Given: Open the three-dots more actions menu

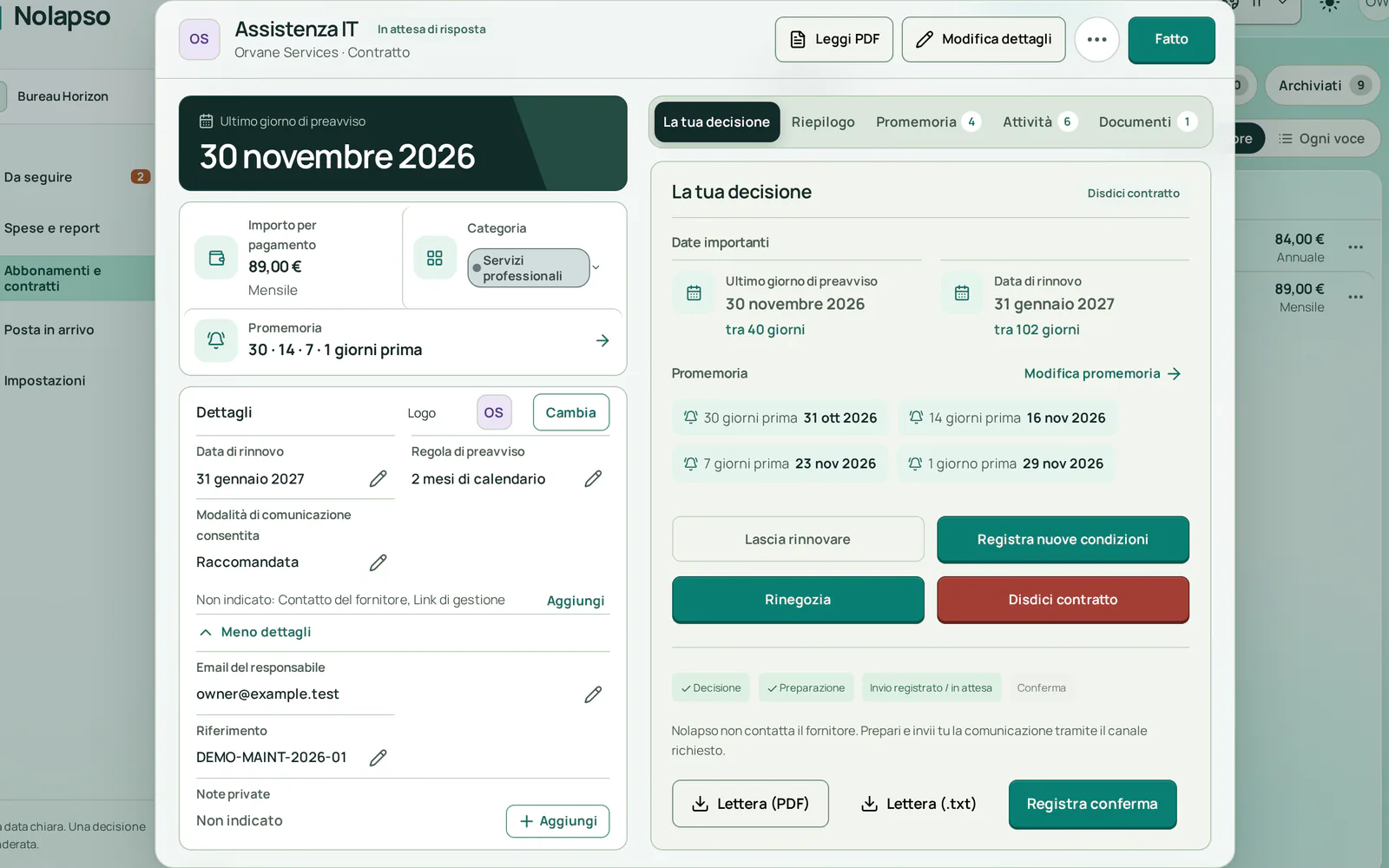Looking at the screenshot, I should pos(1097,40).
